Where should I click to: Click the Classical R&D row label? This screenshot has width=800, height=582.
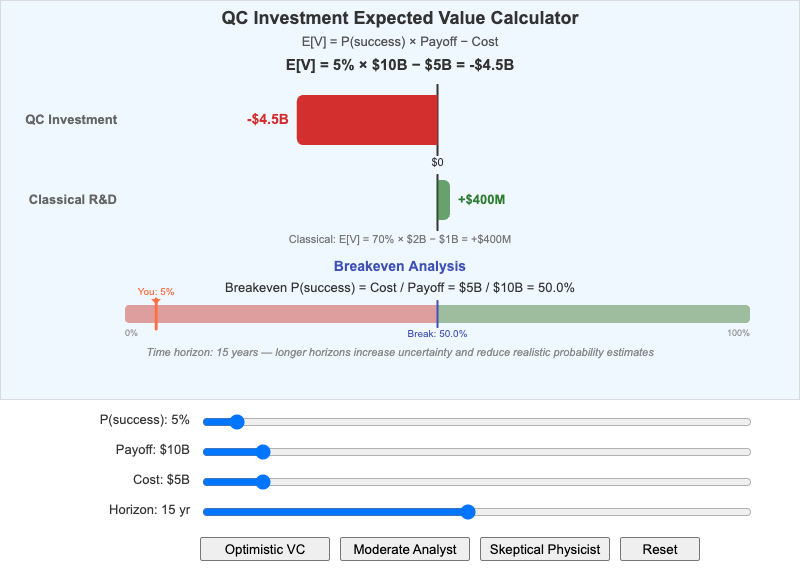click(x=72, y=199)
